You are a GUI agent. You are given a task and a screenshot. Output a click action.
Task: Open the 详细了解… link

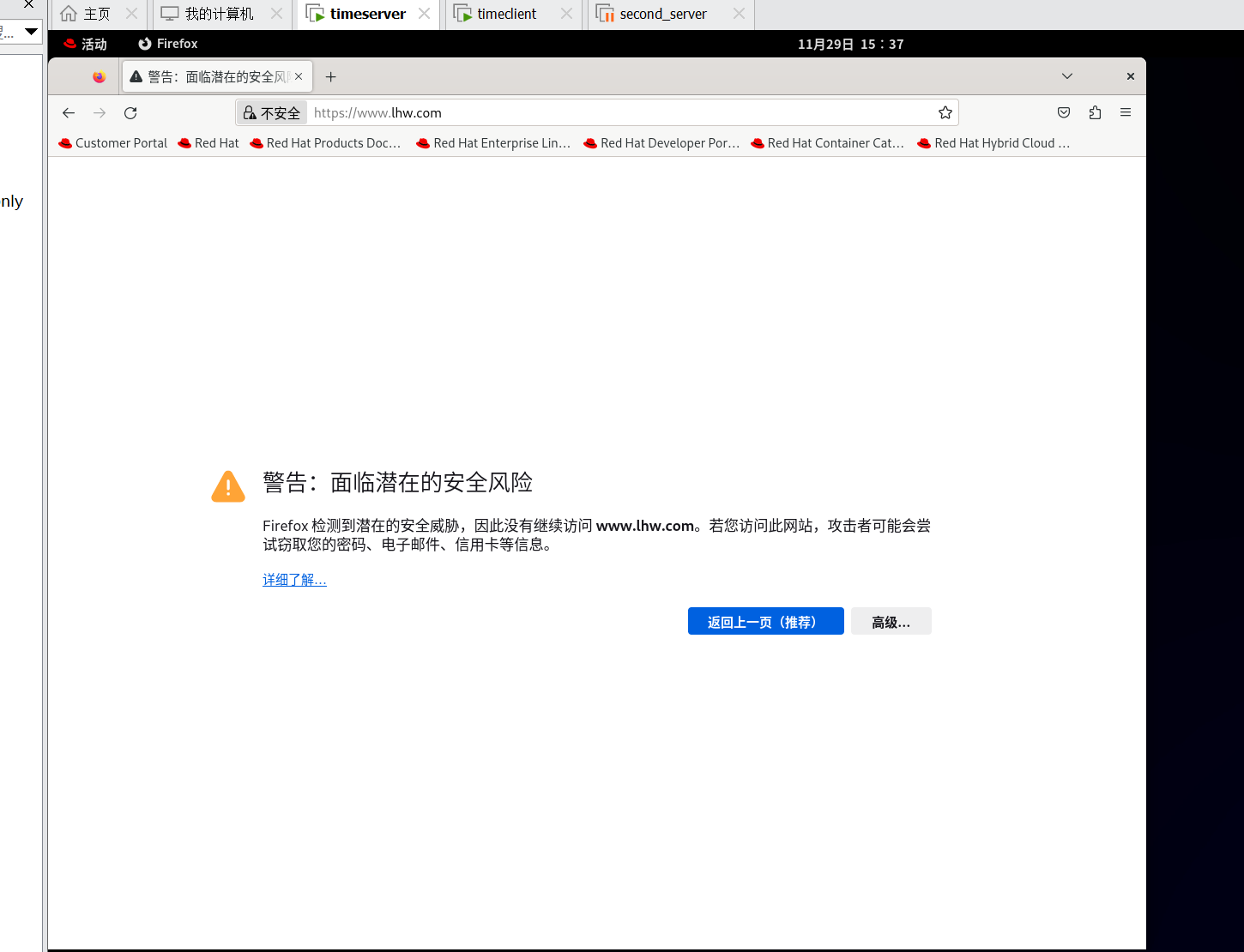point(294,580)
